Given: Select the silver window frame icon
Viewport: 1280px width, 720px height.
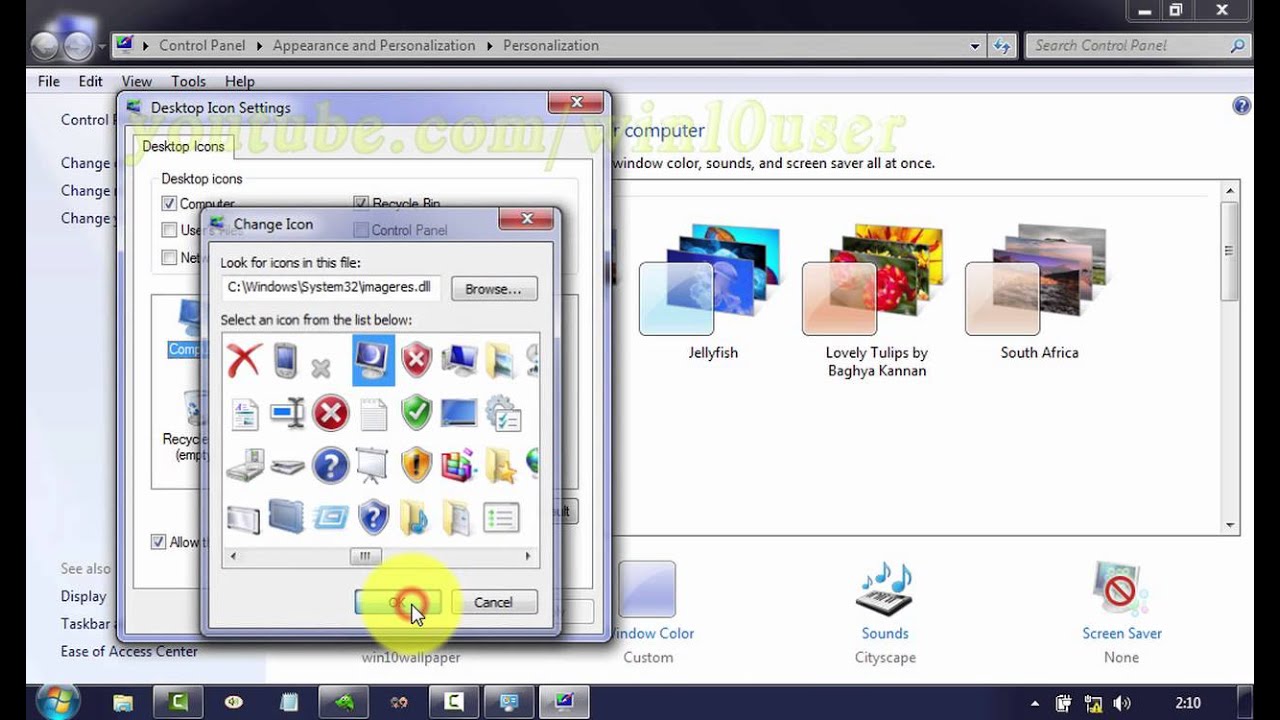Looking at the screenshot, I should [x=244, y=518].
